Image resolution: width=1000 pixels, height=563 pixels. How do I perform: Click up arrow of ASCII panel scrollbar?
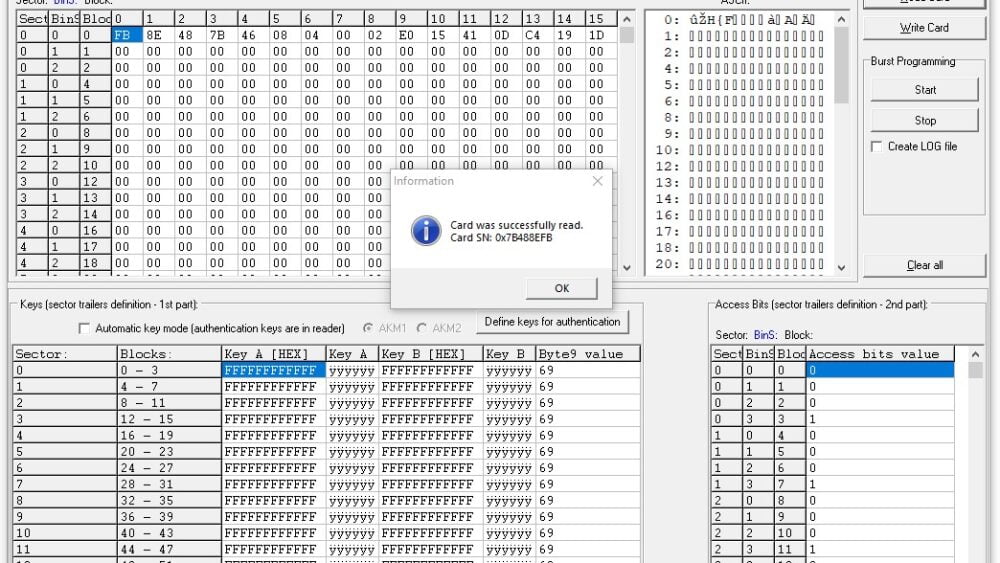coord(841,20)
